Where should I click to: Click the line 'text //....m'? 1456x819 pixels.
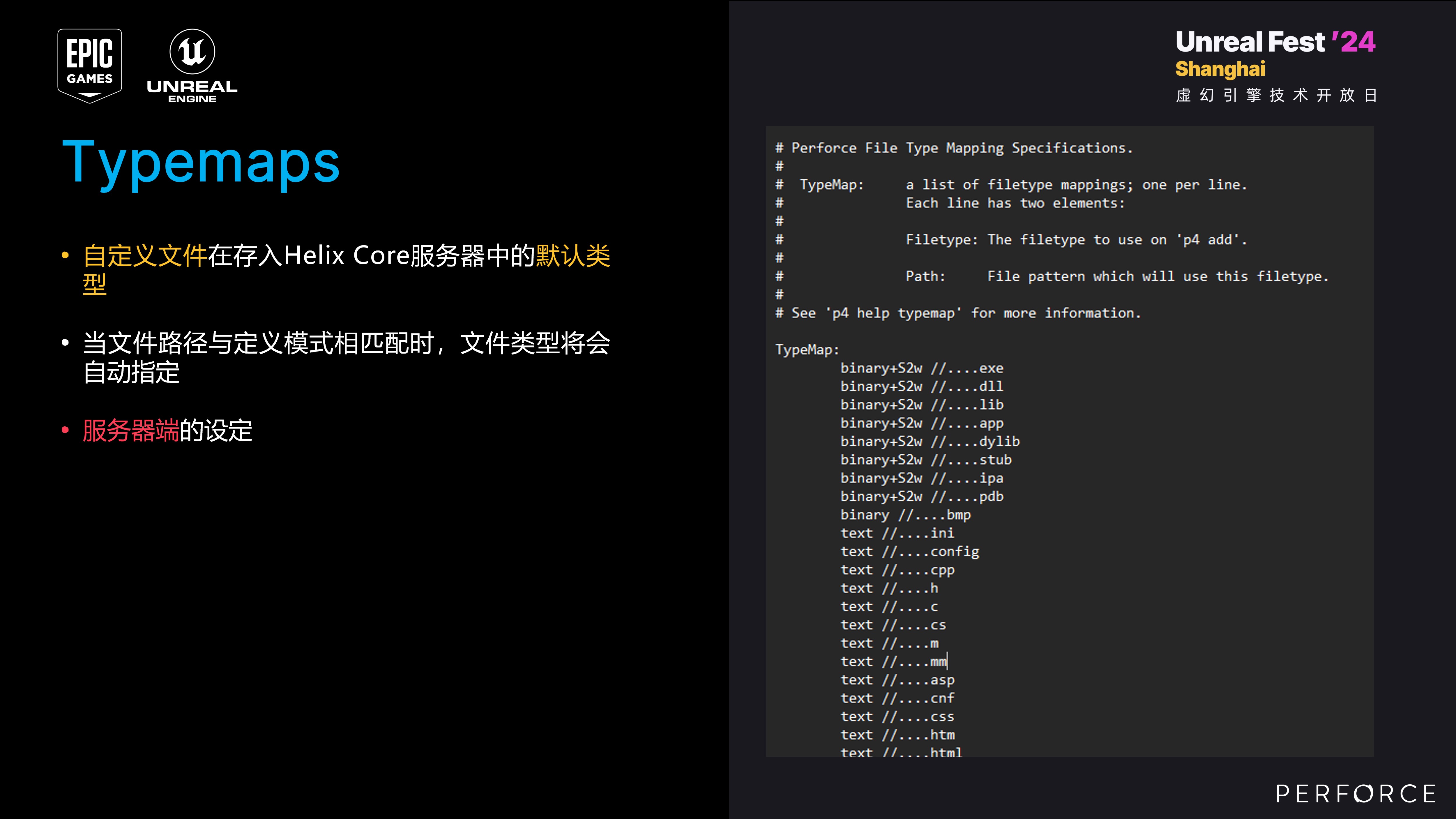(x=890, y=643)
